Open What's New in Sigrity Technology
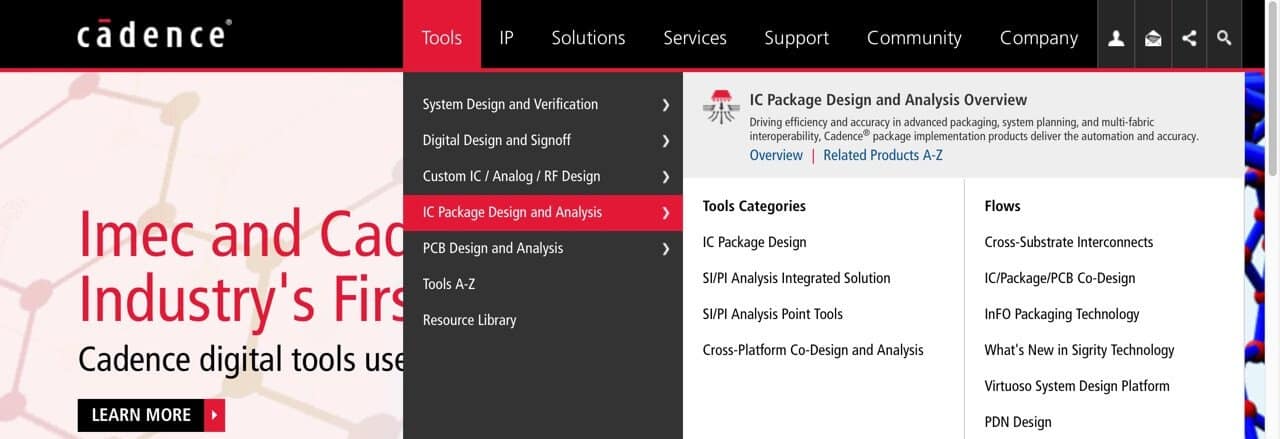 [1080, 350]
